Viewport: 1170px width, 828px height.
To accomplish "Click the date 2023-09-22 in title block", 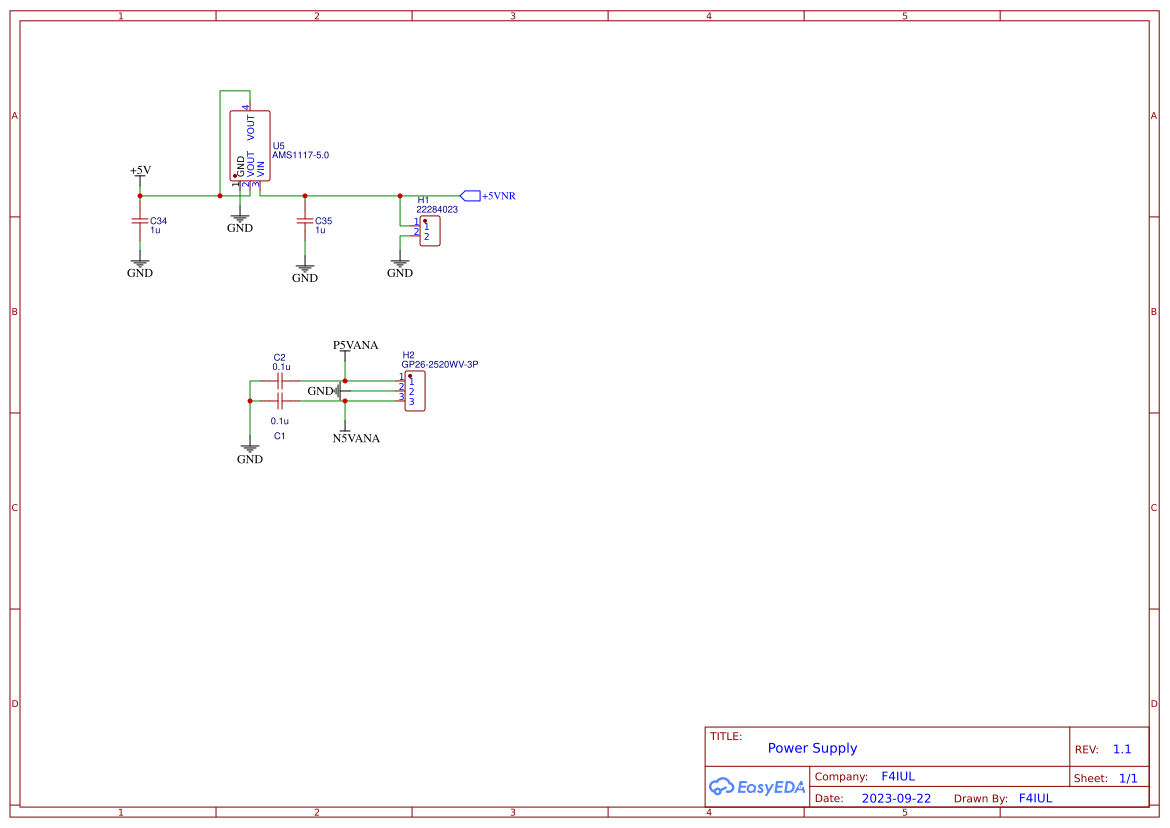I will click(x=894, y=798).
